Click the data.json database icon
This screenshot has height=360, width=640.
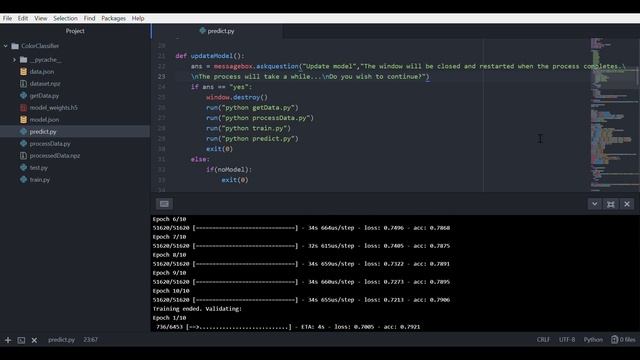click(x=23, y=72)
